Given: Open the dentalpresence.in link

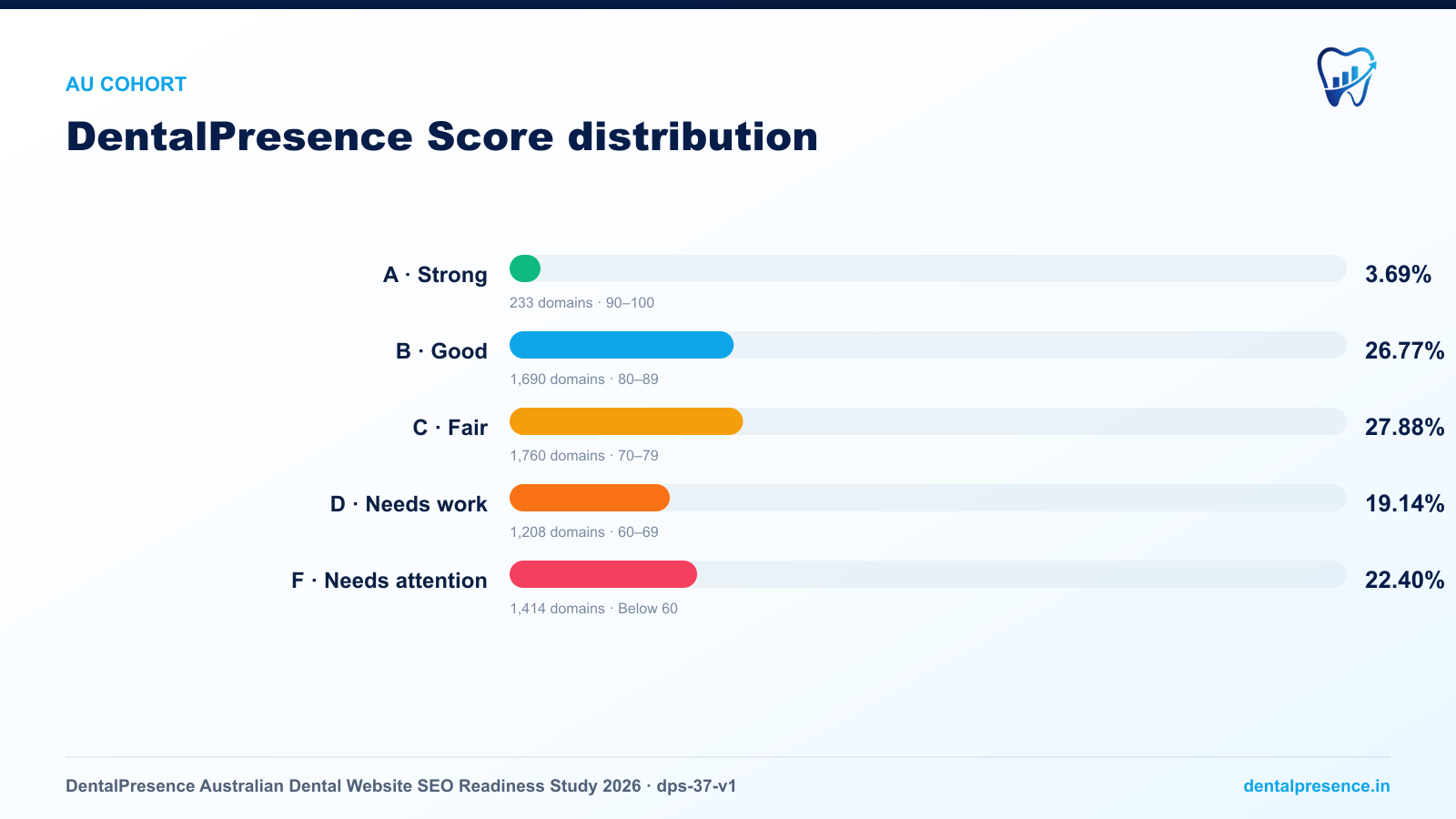Looking at the screenshot, I should tap(1317, 785).
